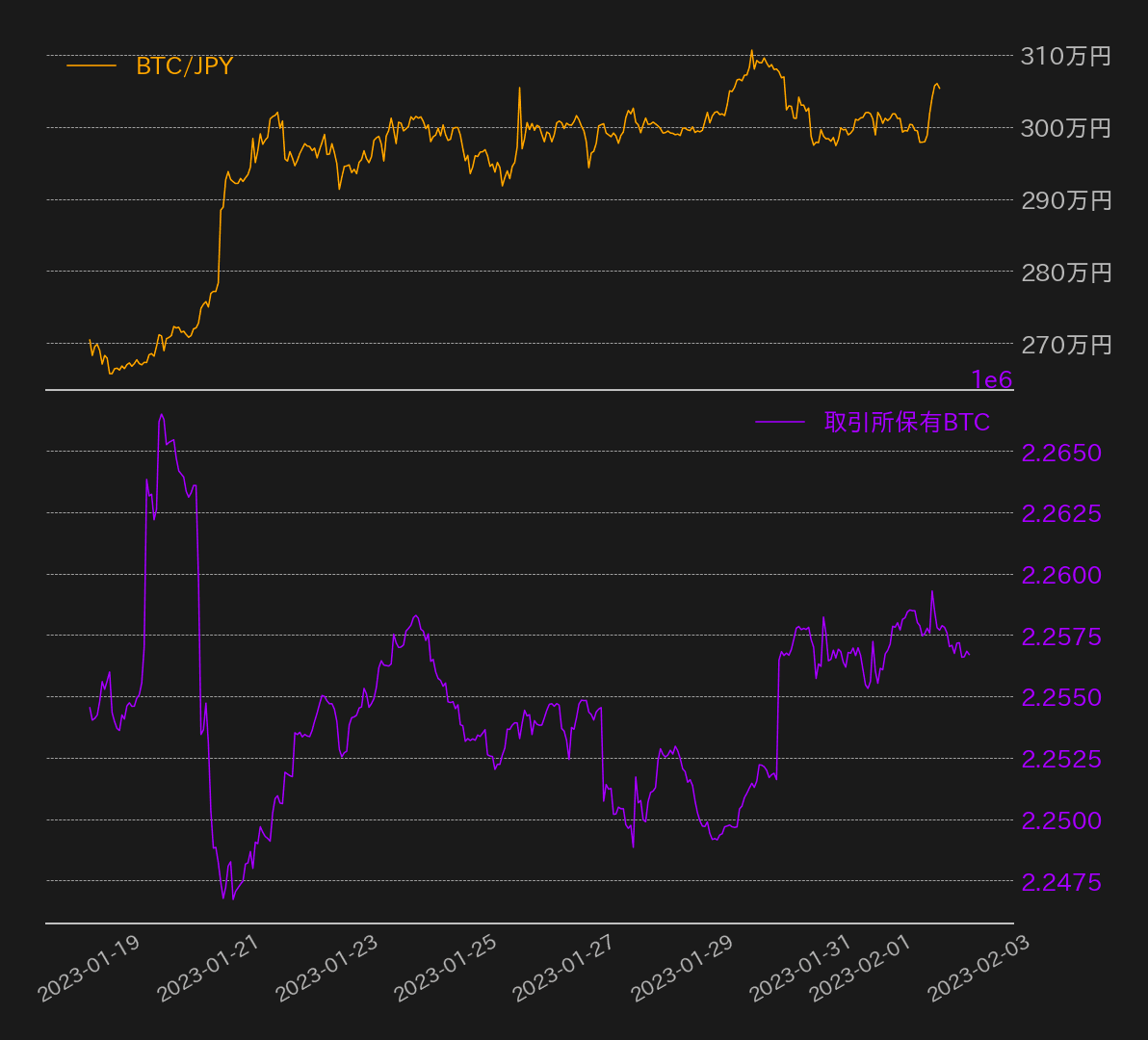Image resolution: width=1148 pixels, height=1040 pixels.
Task: Click the 280万円 y-axis tick label
Action: click(x=1065, y=273)
